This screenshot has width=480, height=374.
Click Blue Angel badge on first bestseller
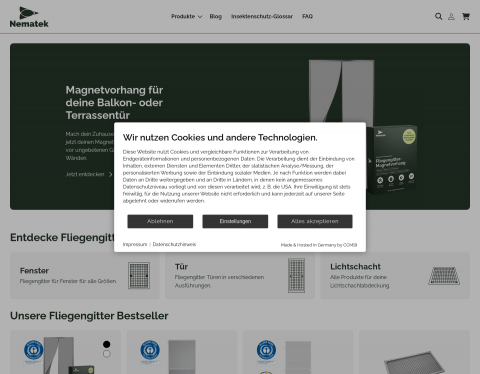(33, 351)
